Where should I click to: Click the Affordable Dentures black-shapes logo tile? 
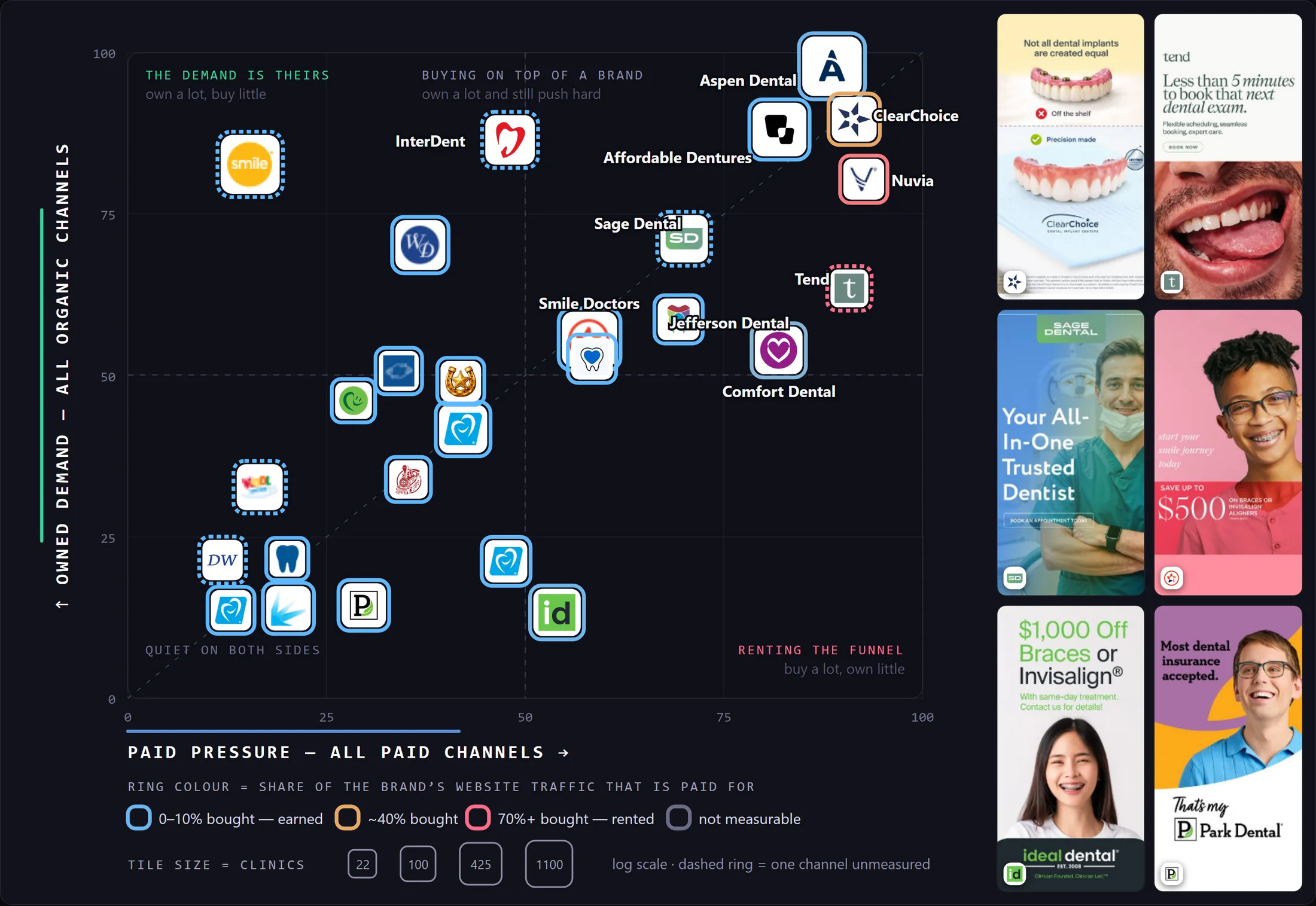[779, 129]
